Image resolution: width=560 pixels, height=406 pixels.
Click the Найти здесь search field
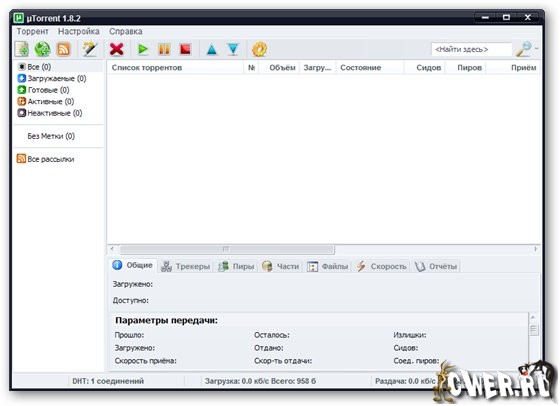click(471, 49)
